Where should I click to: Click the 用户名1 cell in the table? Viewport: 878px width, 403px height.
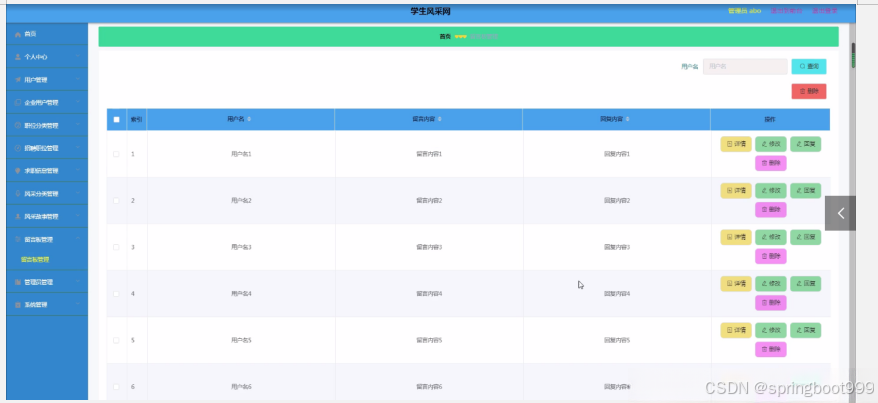[x=241, y=154]
